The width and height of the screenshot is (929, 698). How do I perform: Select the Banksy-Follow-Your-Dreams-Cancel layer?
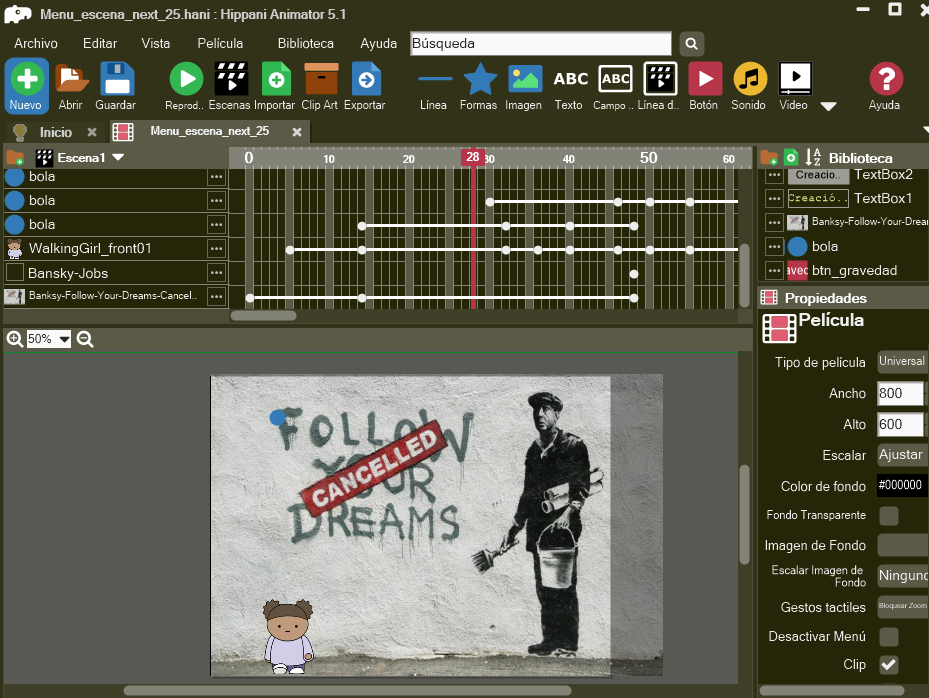113,296
